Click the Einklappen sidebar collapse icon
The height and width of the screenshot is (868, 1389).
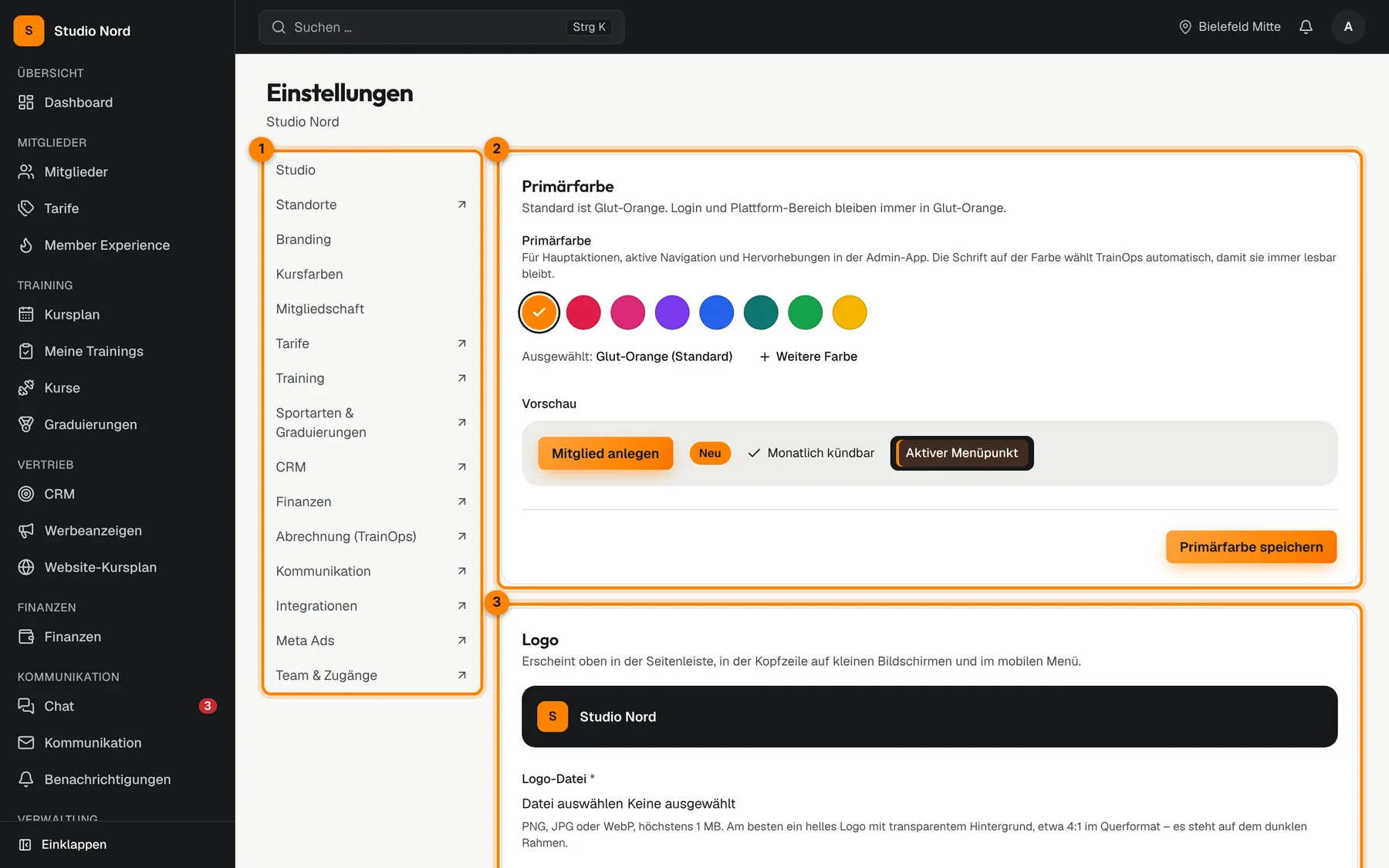25,845
